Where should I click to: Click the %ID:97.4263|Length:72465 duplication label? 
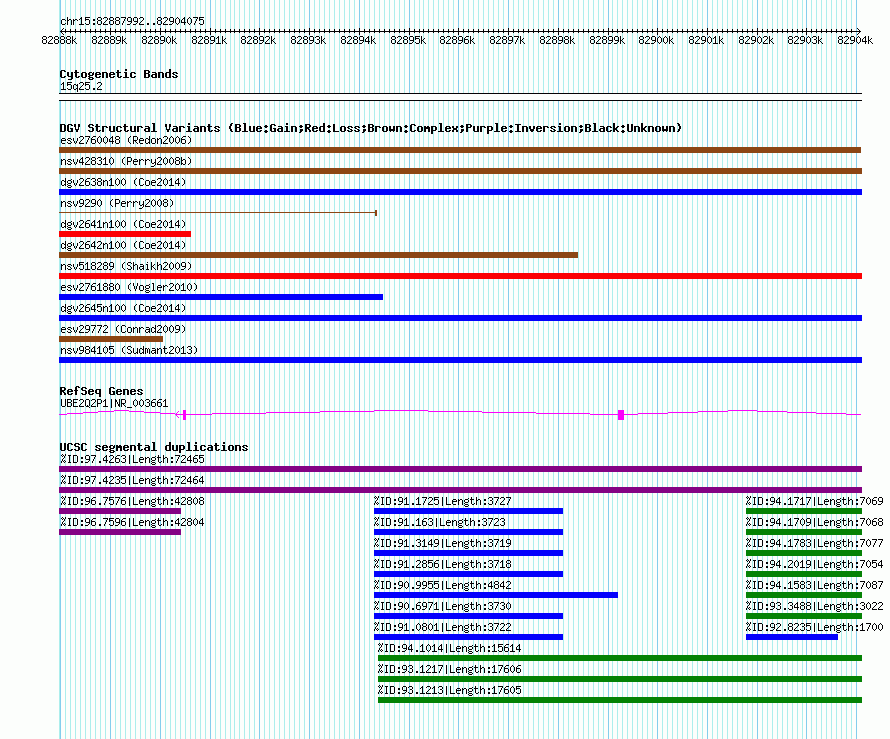click(132, 459)
